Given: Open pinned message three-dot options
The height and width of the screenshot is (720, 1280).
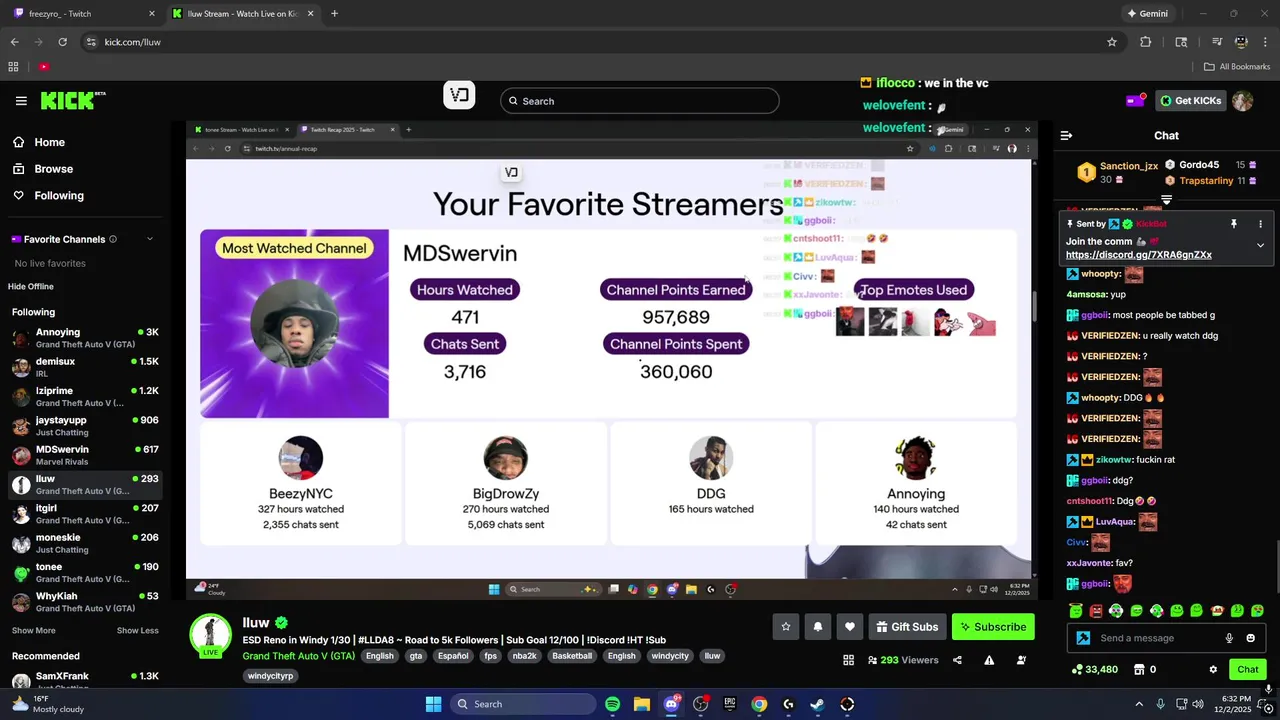Looking at the screenshot, I should [x=1260, y=224].
